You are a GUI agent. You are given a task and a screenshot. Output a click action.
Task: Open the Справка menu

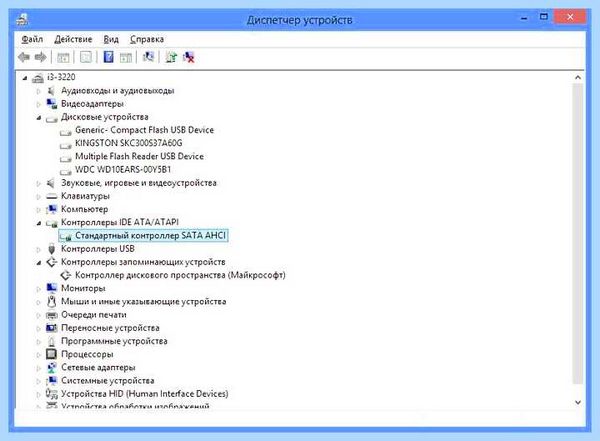[147, 39]
